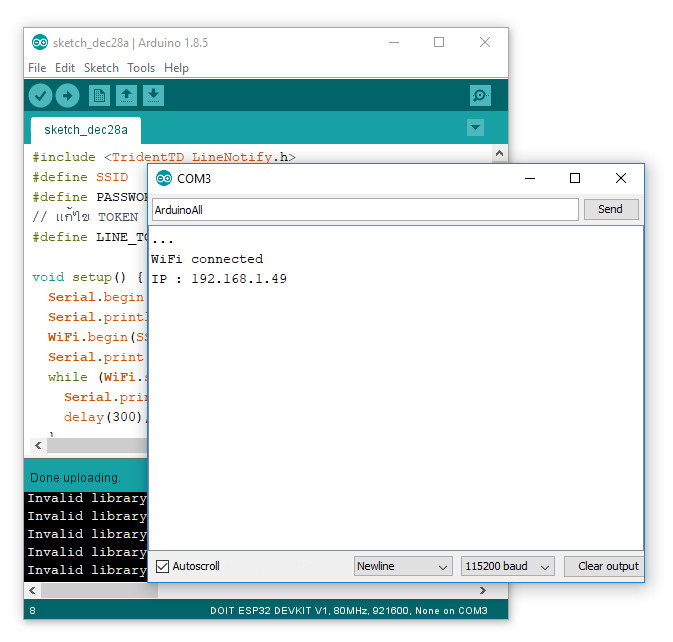
Task: Open the Tools menu
Action: click(141, 68)
